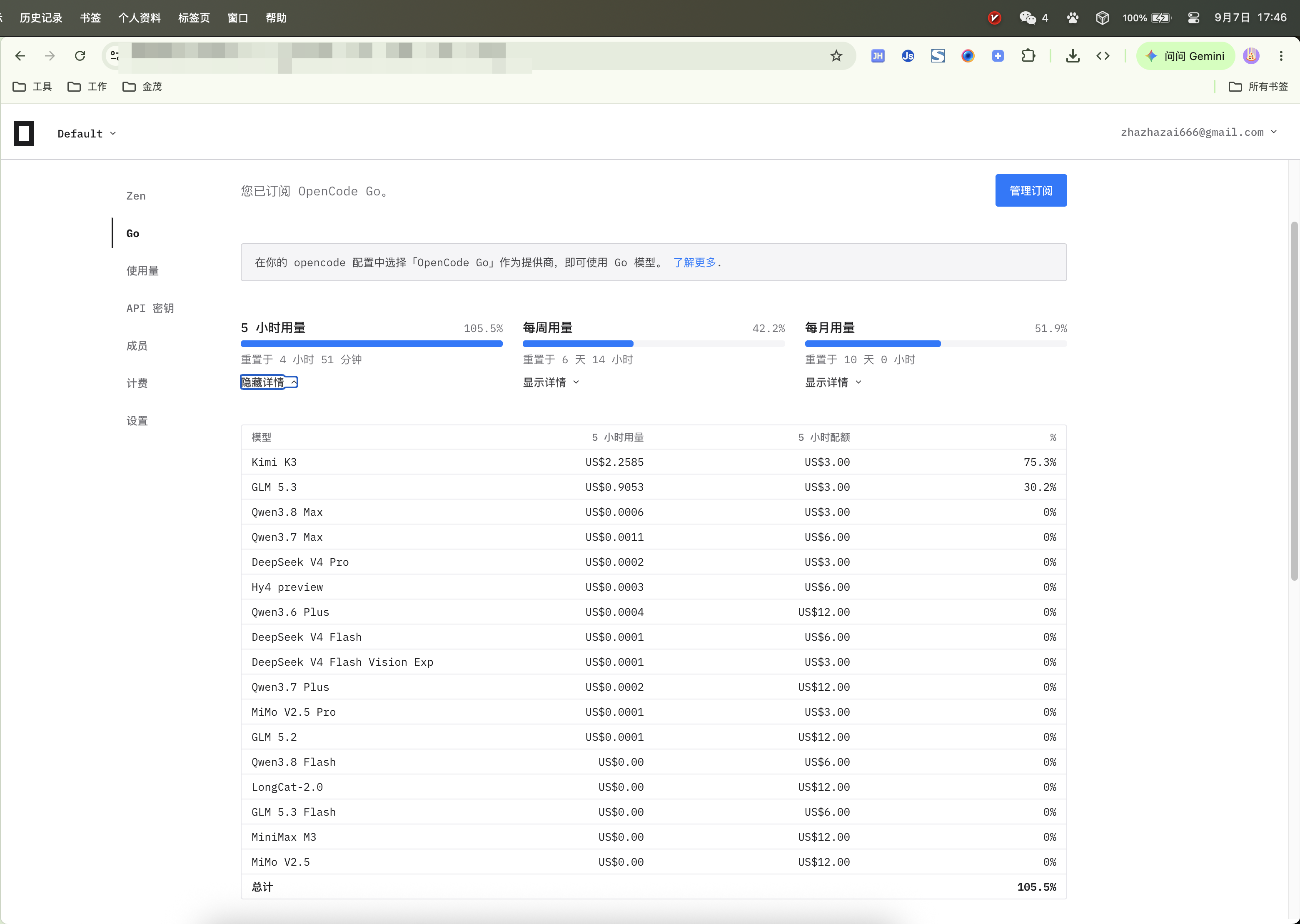The height and width of the screenshot is (924, 1300).
Task: Open the 金茂 bookmark folder
Action: coord(142,87)
